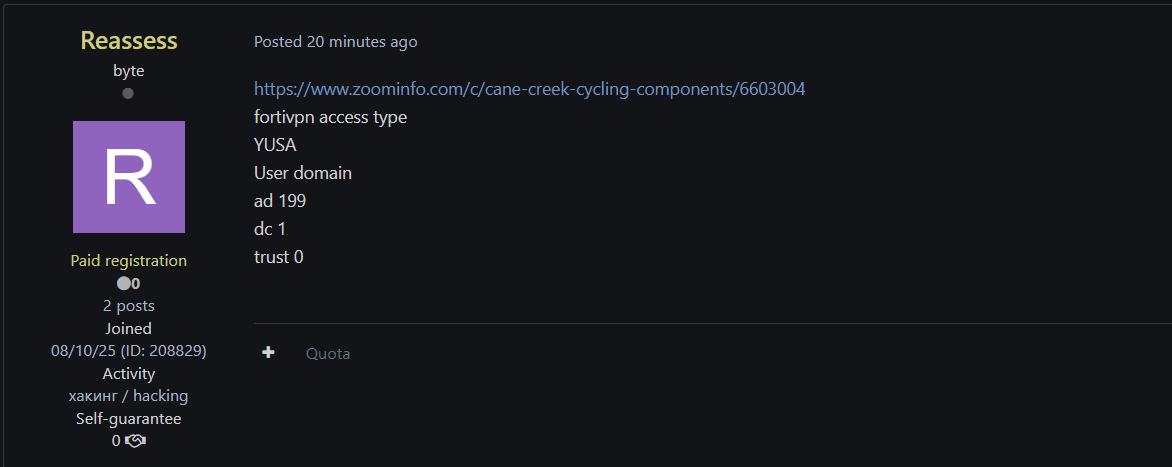Click the 'fortivpn access type' text line

(330, 117)
